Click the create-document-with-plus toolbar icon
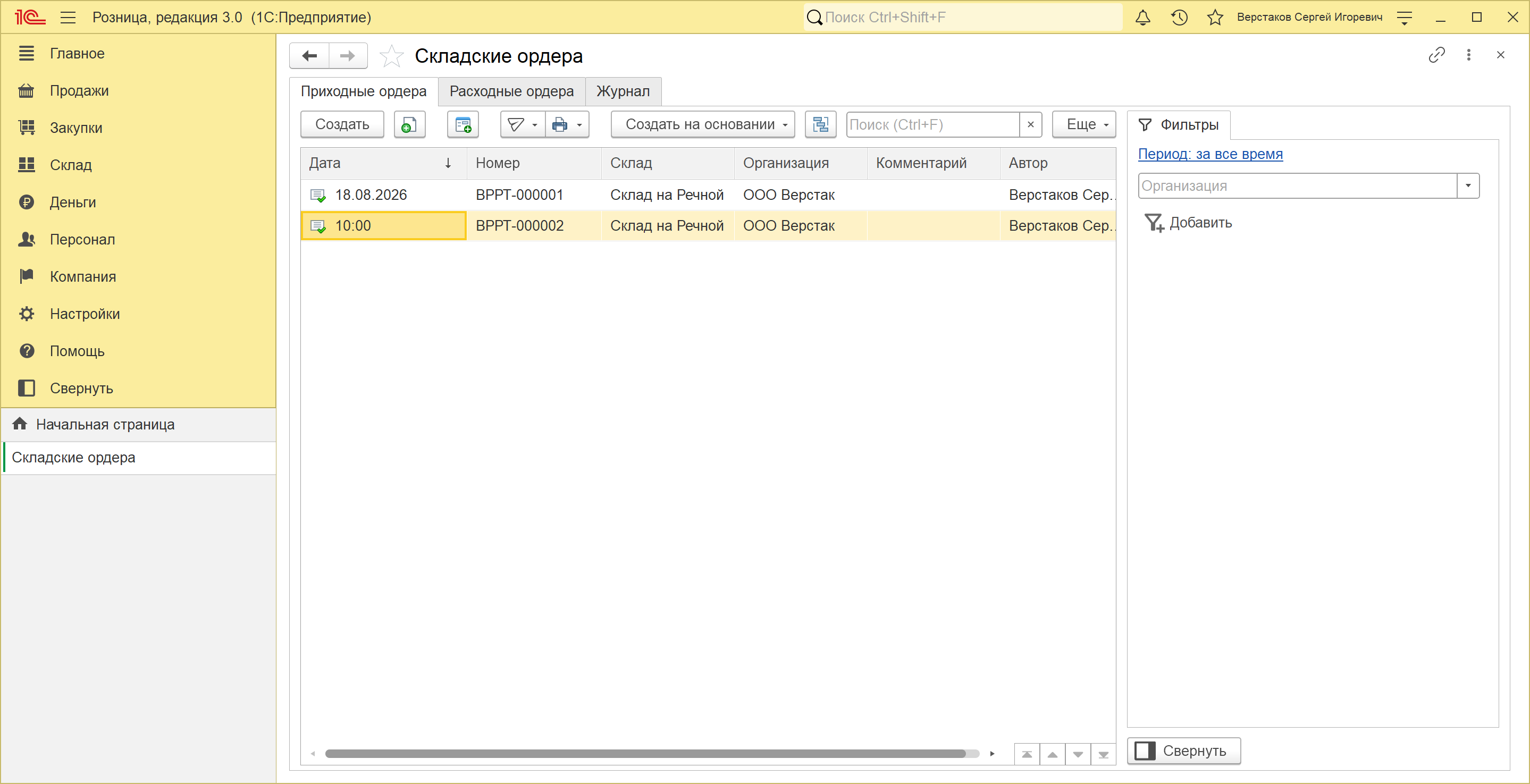The width and height of the screenshot is (1530, 784). (463, 124)
